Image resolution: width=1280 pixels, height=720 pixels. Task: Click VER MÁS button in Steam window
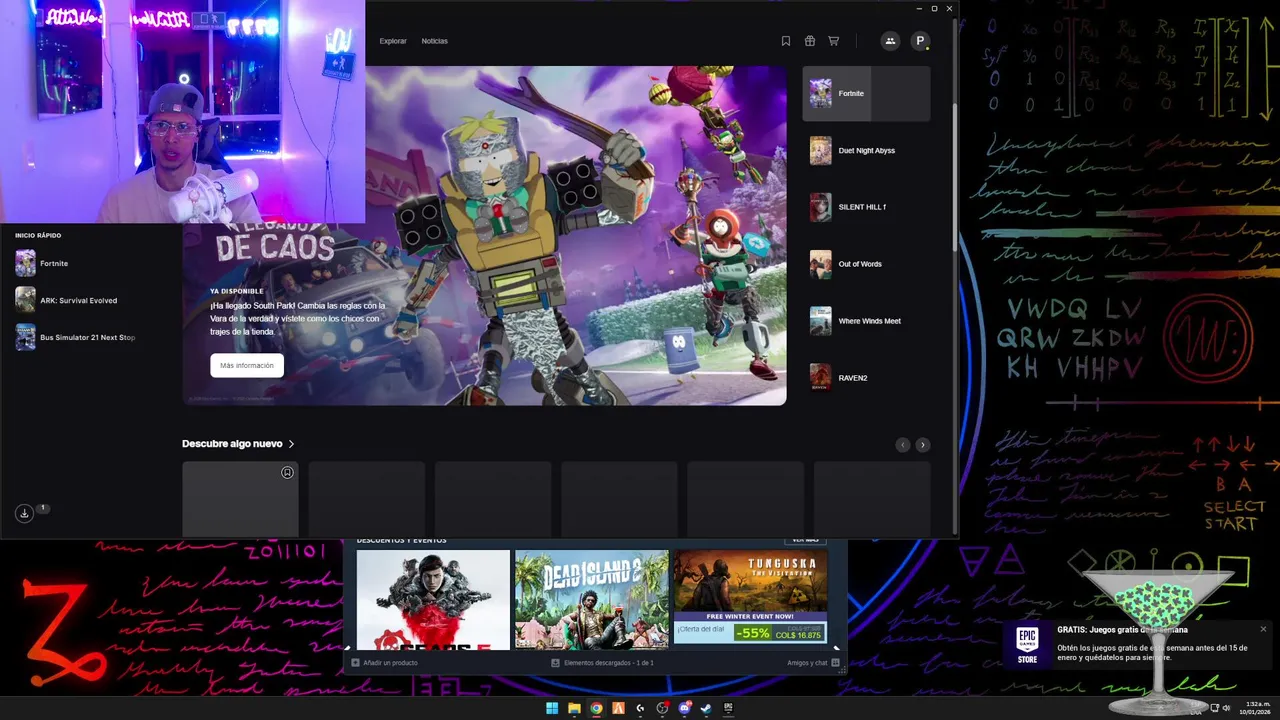coord(805,540)
